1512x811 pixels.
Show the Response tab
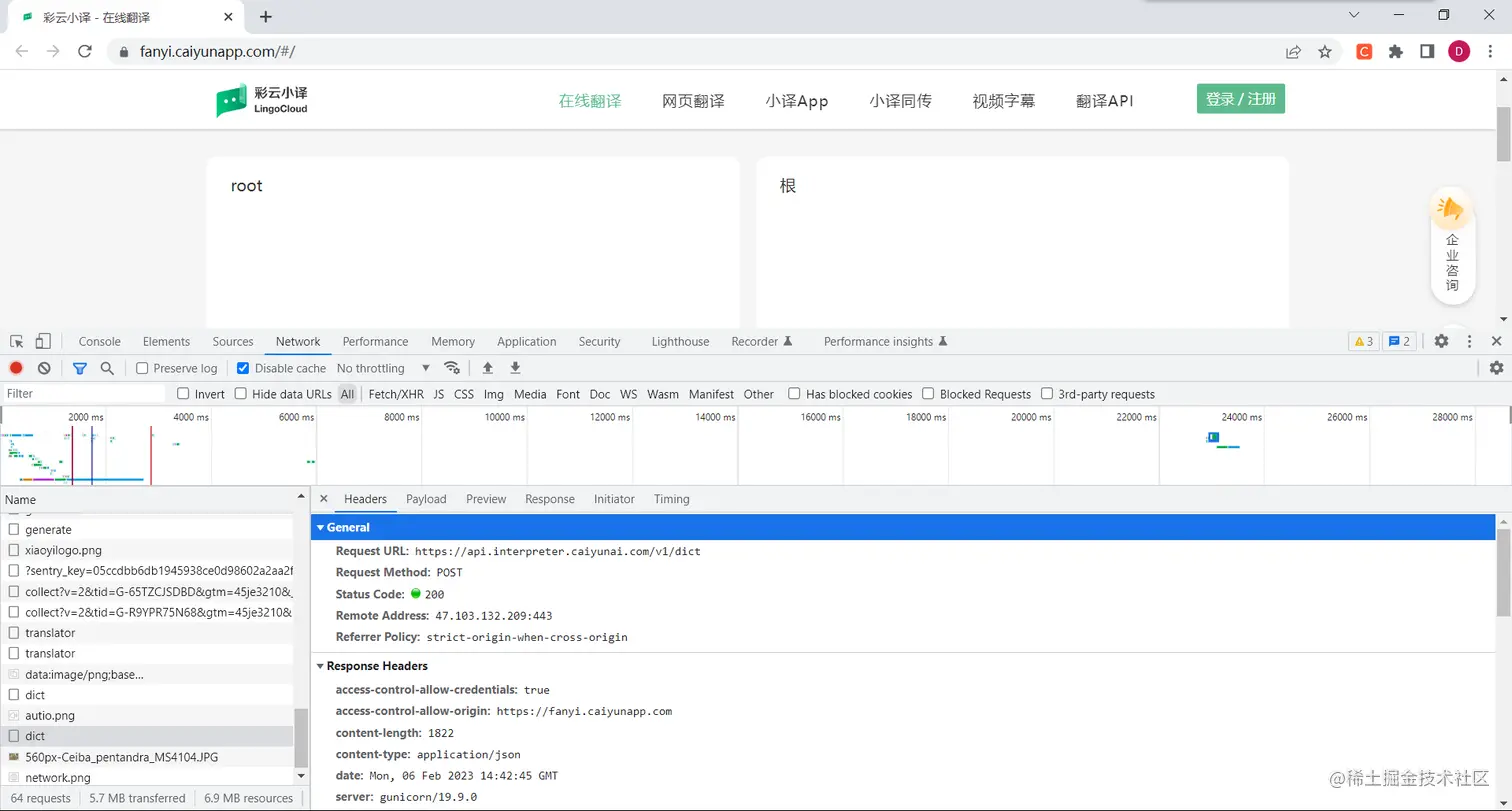coord(550,499)
